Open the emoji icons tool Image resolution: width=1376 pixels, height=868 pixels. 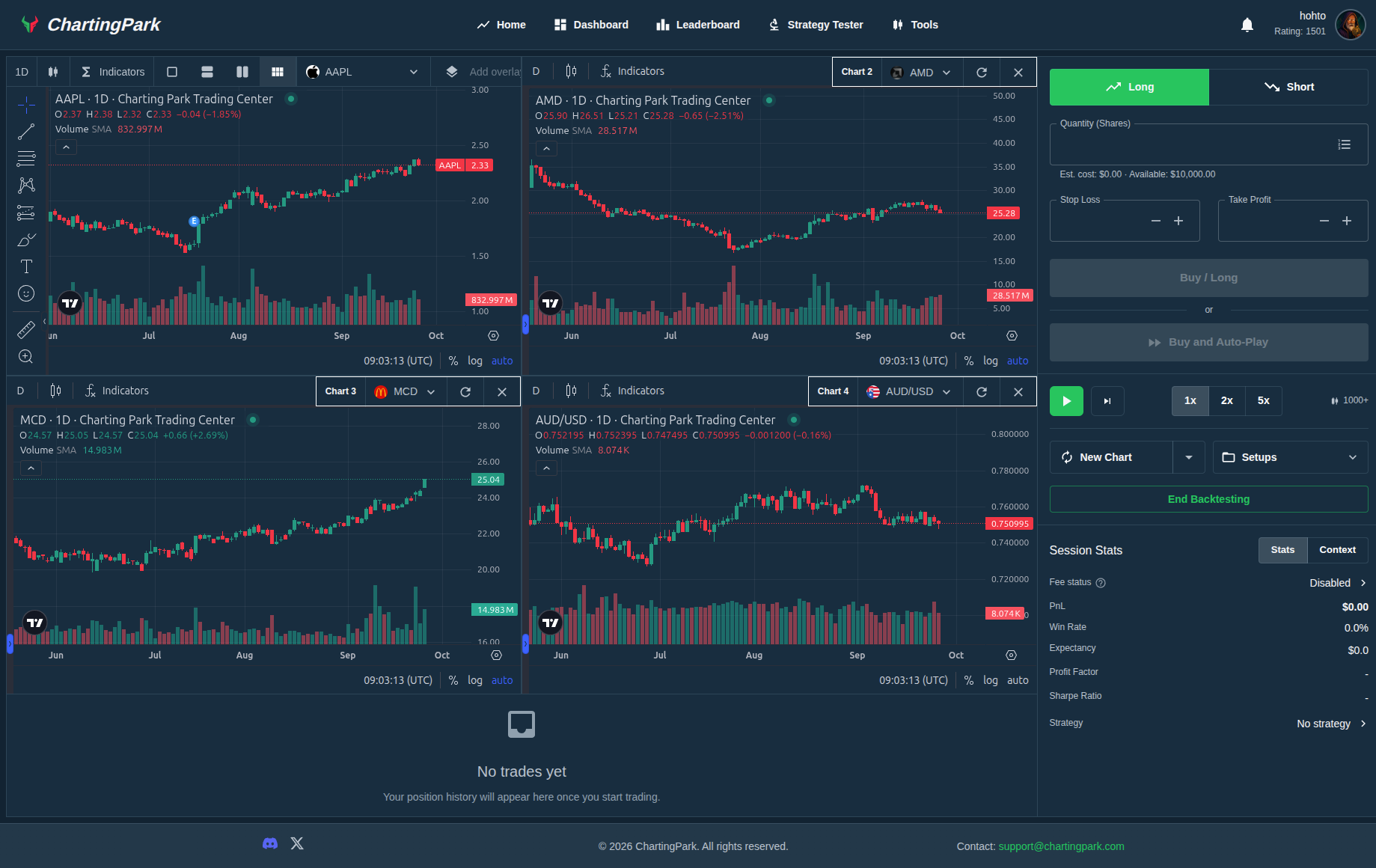(26, 293)
